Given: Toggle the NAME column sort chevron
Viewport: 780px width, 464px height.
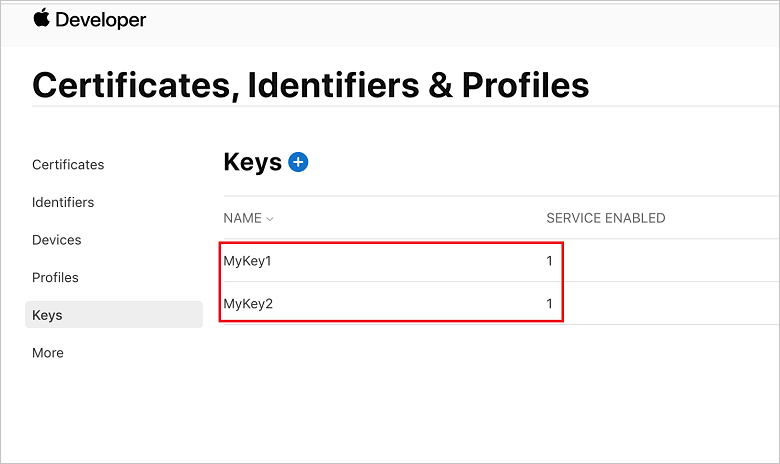Looking at the screenshot, I should (270, 219).
